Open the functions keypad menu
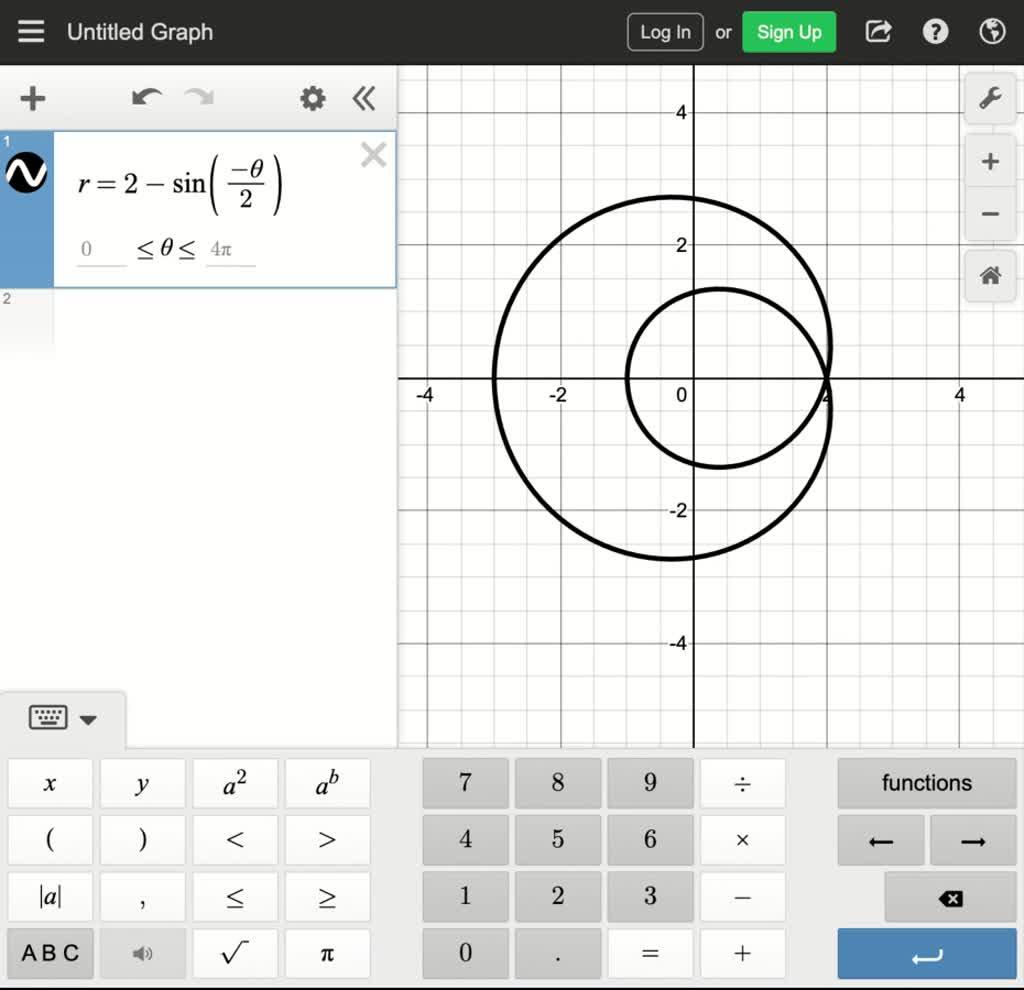Image resolution: width=1024 pixels, height=990 pixels. coord(926,783)
